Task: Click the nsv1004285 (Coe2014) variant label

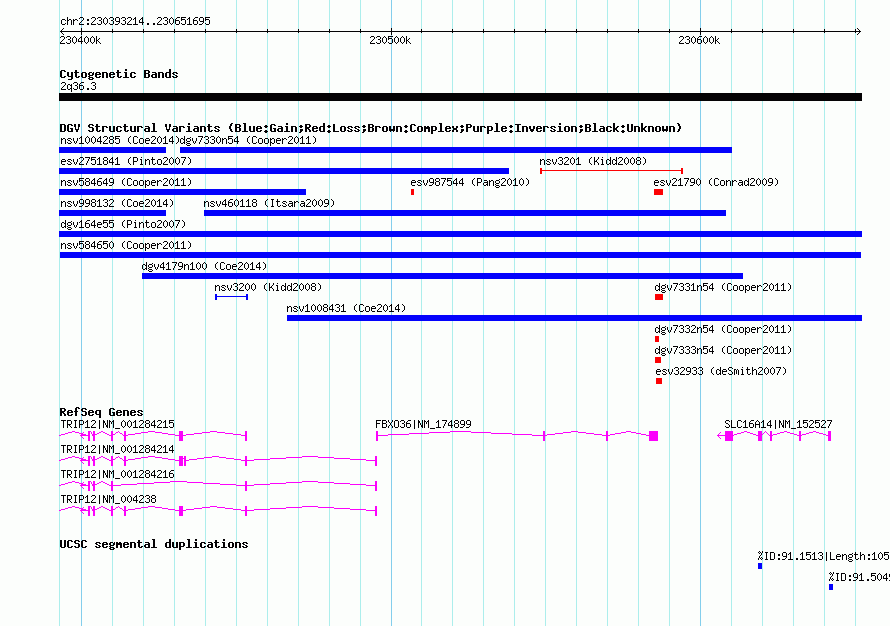Action: pos(119,140)
